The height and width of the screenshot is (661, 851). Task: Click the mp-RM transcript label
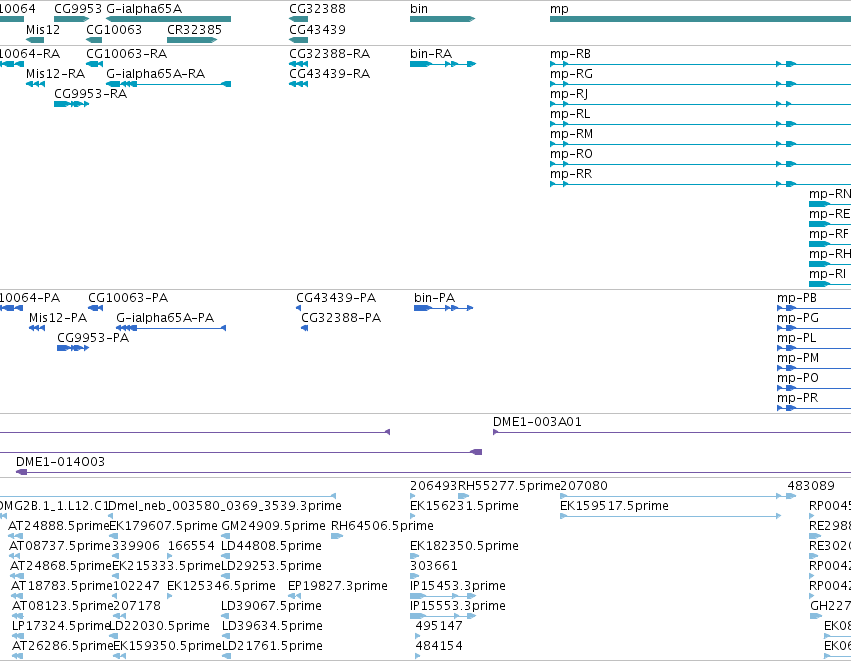click(x=571, y=134)
